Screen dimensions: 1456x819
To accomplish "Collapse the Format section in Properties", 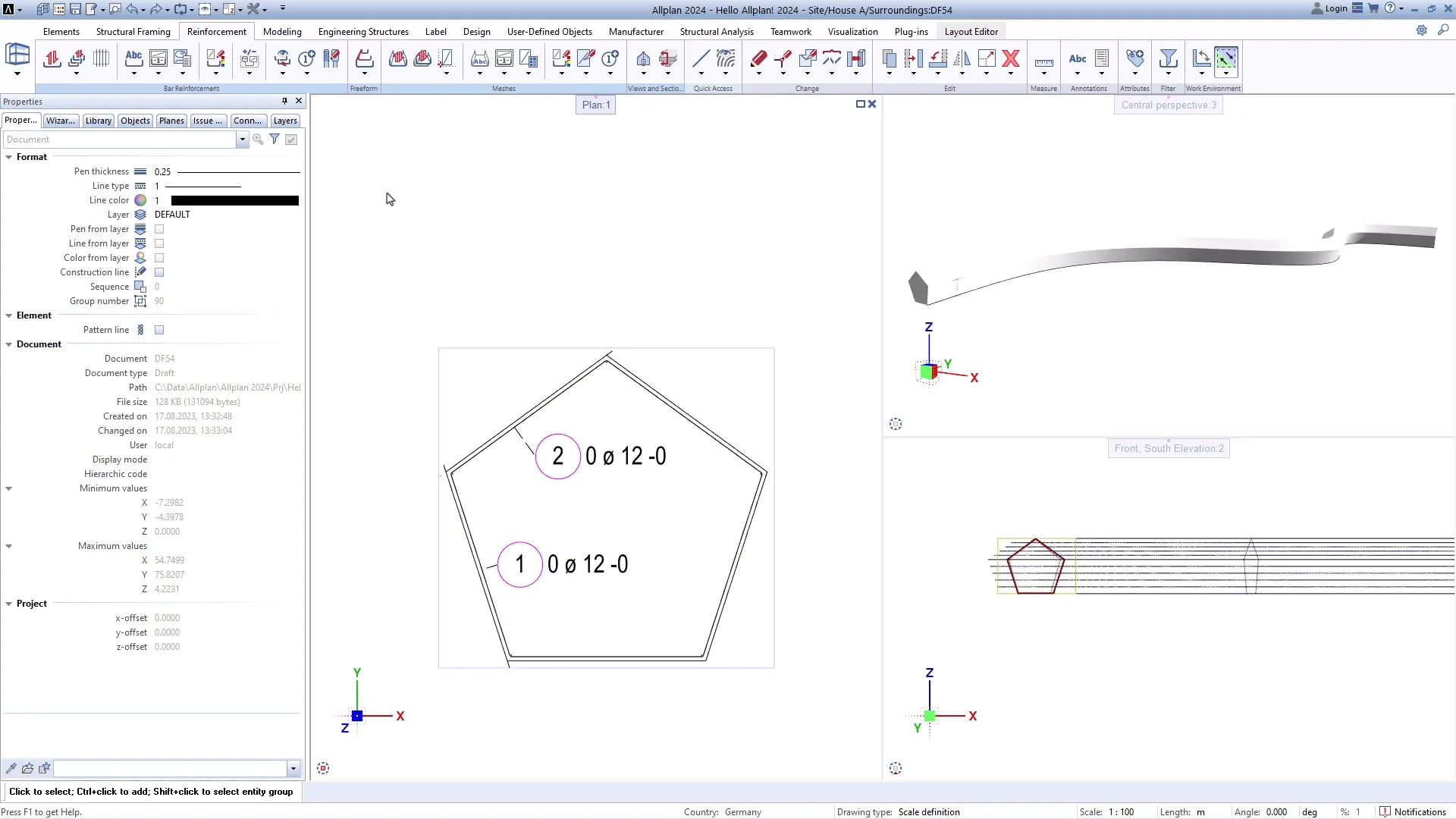I will click(x=8, y=157).
